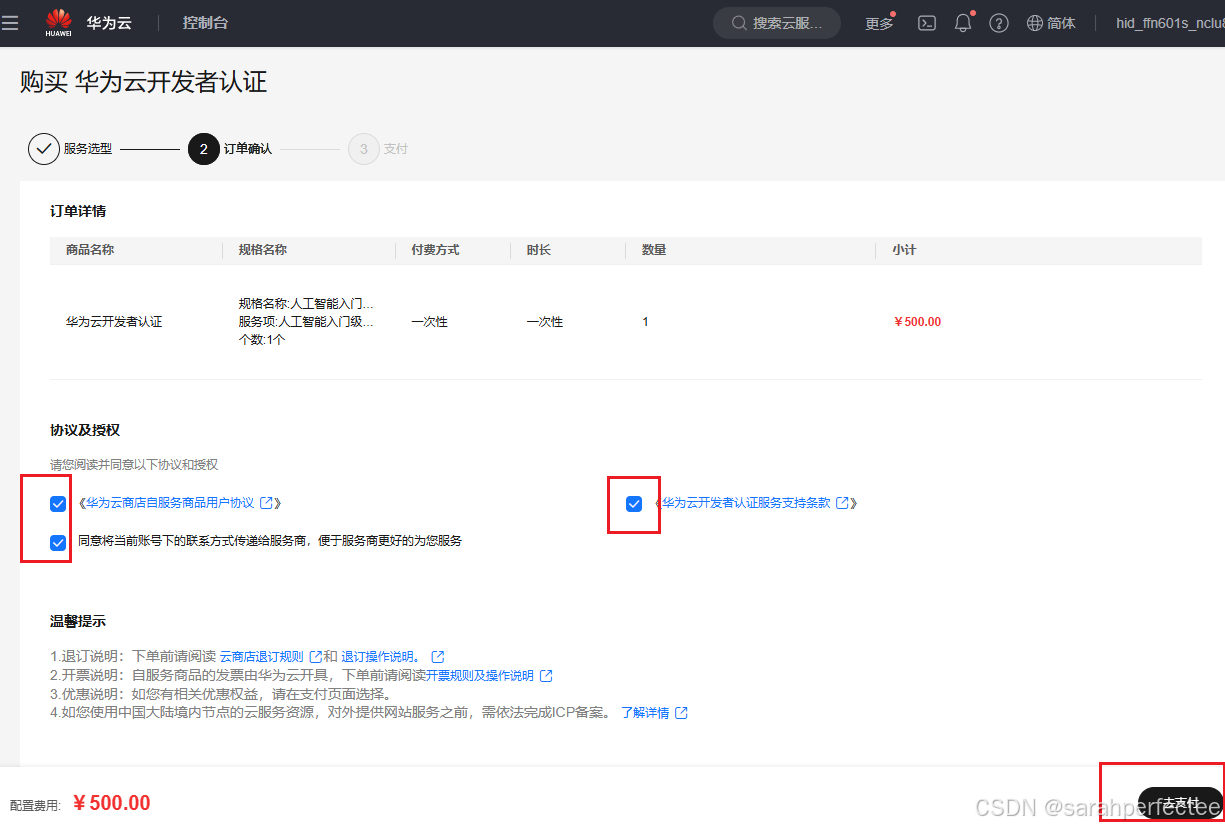Image resolution: width=1225 pixels, height=827 pixels.
Task: Open 华为云开发者认证服务支持条款 link
Action: [x=746, y=503]
